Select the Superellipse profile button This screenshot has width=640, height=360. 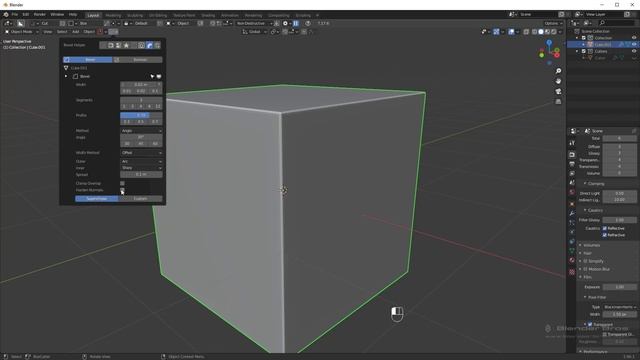tap(97, 199)
